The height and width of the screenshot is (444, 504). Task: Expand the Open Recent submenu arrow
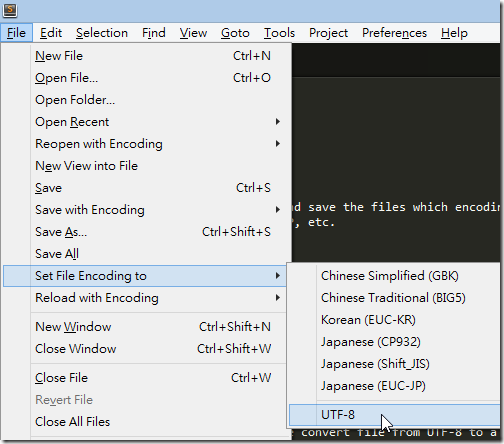pos(277,122)
